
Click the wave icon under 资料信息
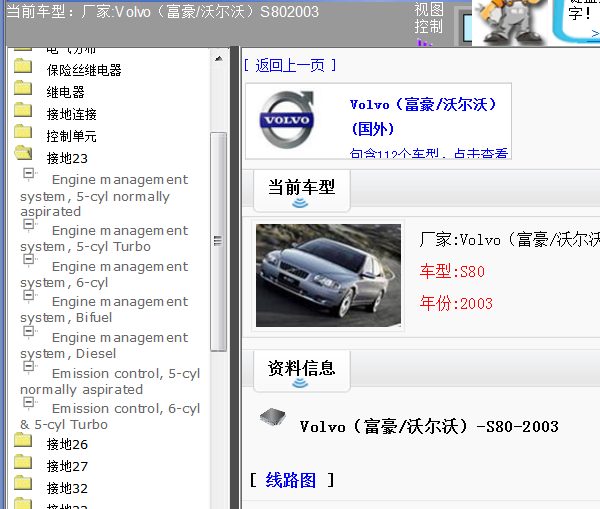300,383
